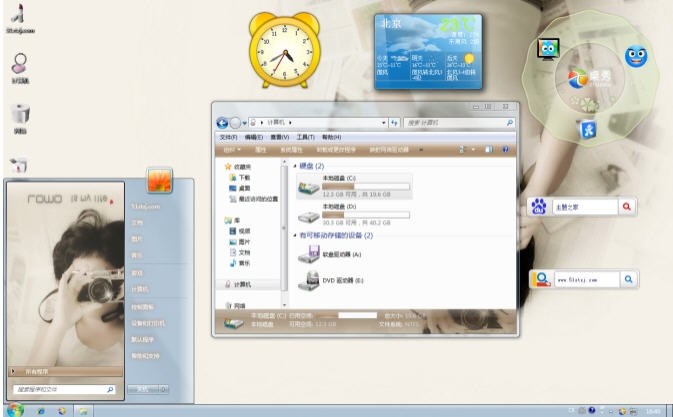673x417 pixels.
Task: Click the orange magnifier search widget icon
Action: point(541,279)
